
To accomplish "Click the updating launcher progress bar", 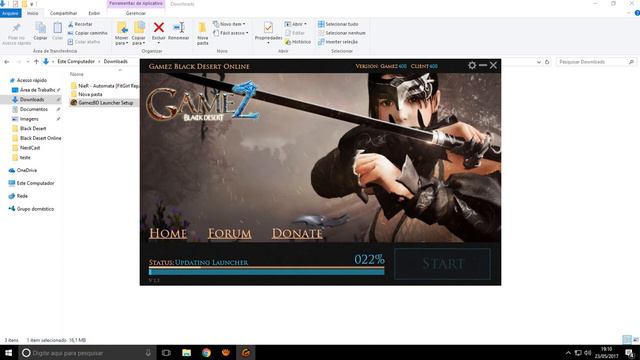I will tap(267, 271).
